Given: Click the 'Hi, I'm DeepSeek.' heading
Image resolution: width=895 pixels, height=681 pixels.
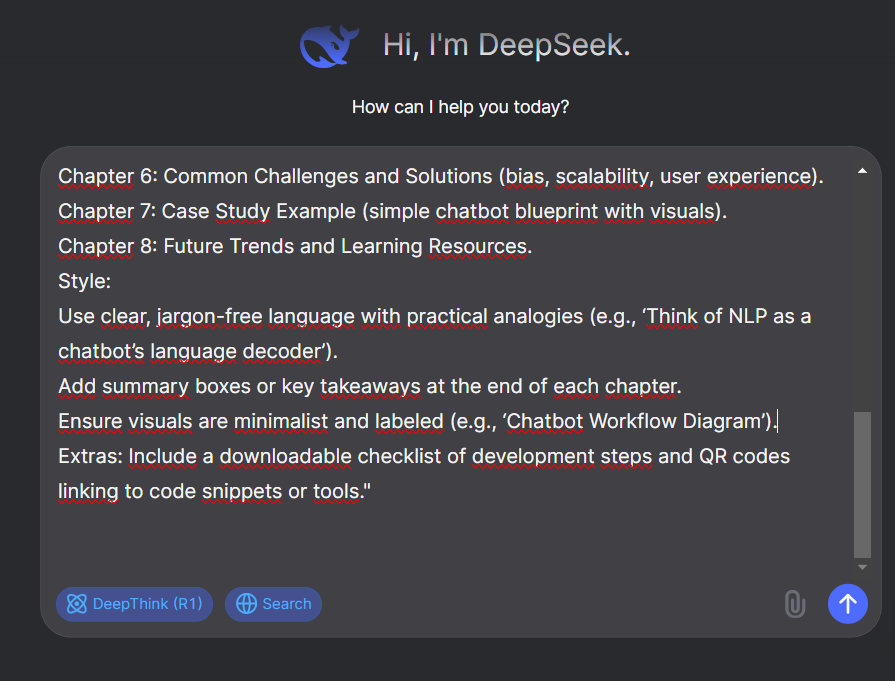Looking at the screenshot, I should (507, 45).
